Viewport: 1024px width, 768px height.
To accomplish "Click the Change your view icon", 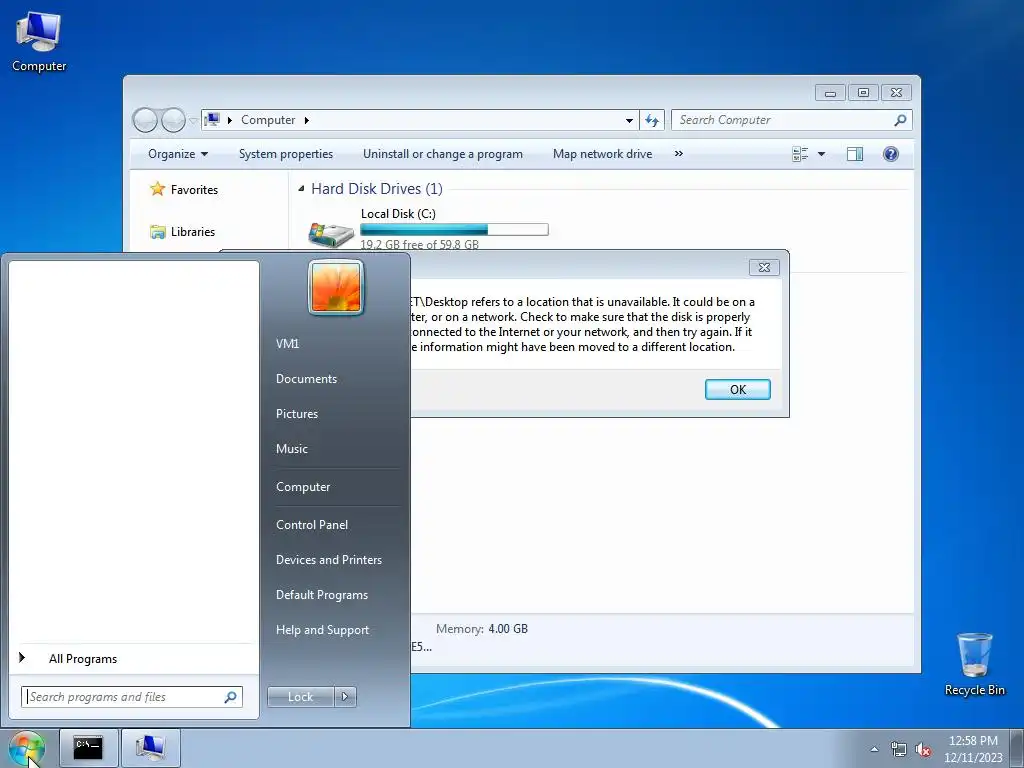I will pyautogui.click(x=800, y=154).
